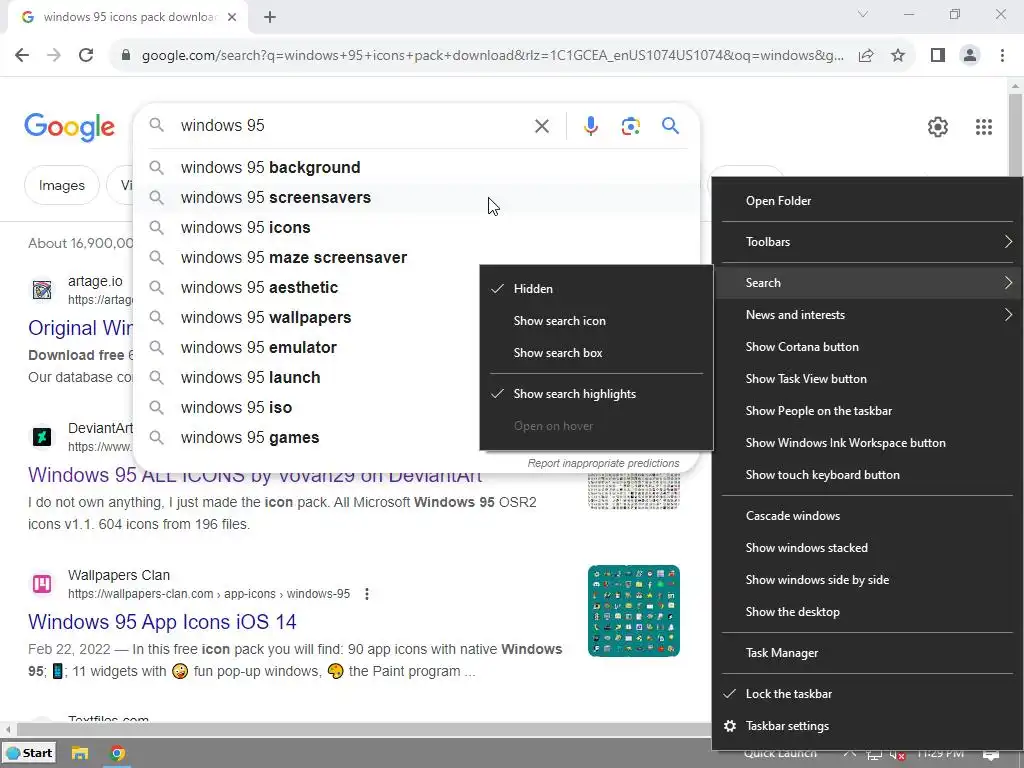Choose Cascade windows
This screenshot has width=1024, height=768.
[x=867, y=516]
